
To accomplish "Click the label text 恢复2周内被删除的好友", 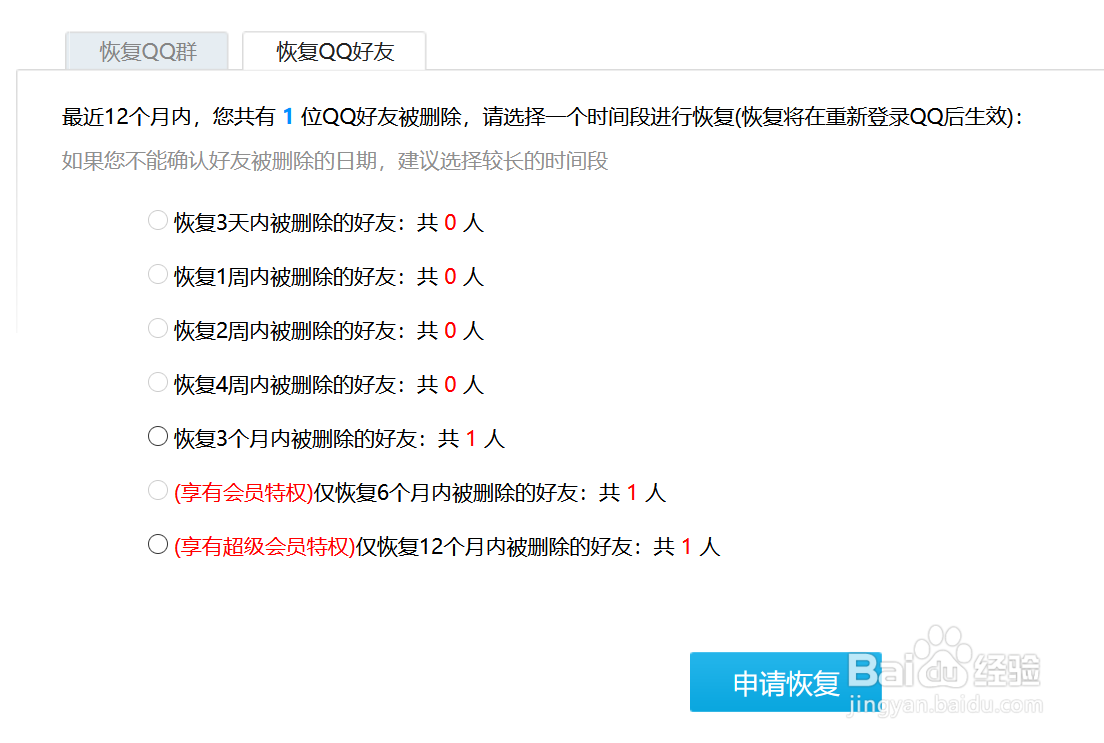I will point(284,330).
